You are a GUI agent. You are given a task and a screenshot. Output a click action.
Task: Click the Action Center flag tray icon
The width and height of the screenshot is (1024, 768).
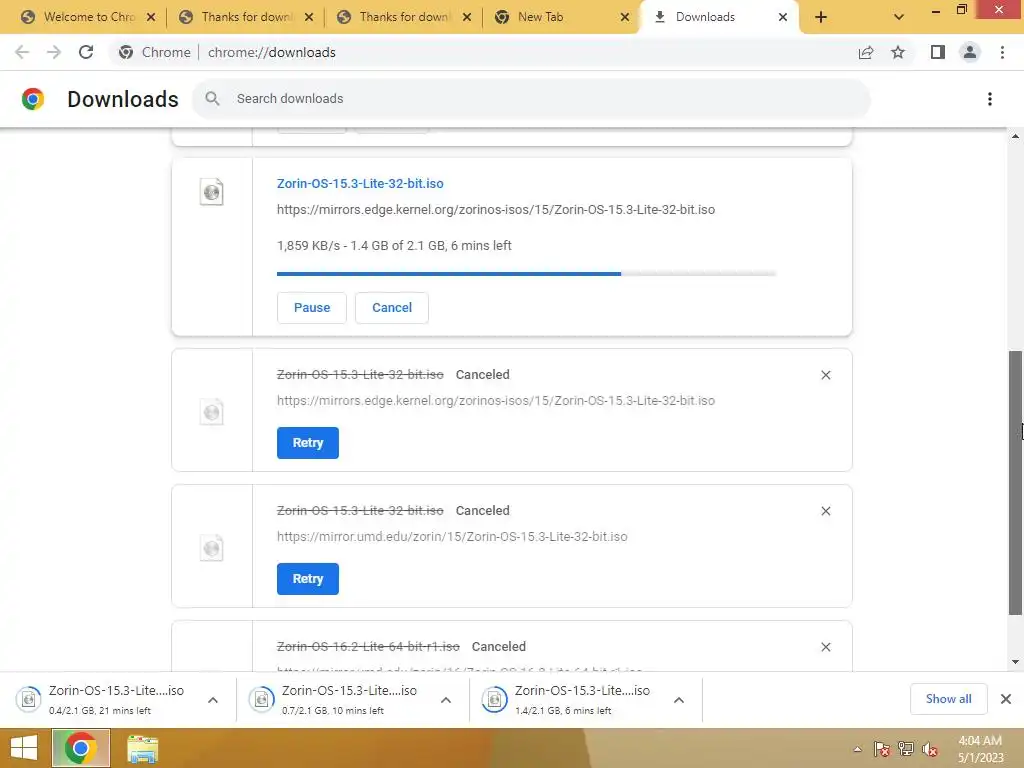(x=882, y=749)
